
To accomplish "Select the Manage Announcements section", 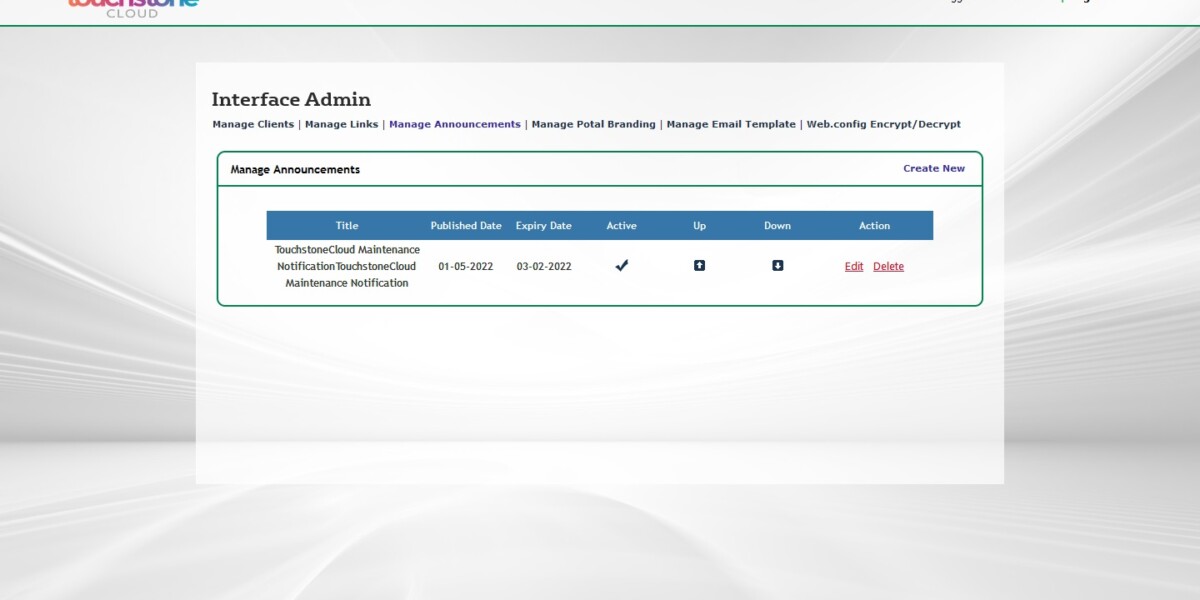I will 454,124.
